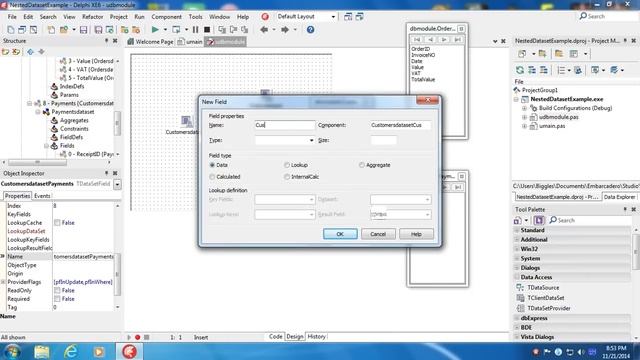Switch to the Welcome Page tab
This screenshot has height=360, width=640.
(150, 42)
